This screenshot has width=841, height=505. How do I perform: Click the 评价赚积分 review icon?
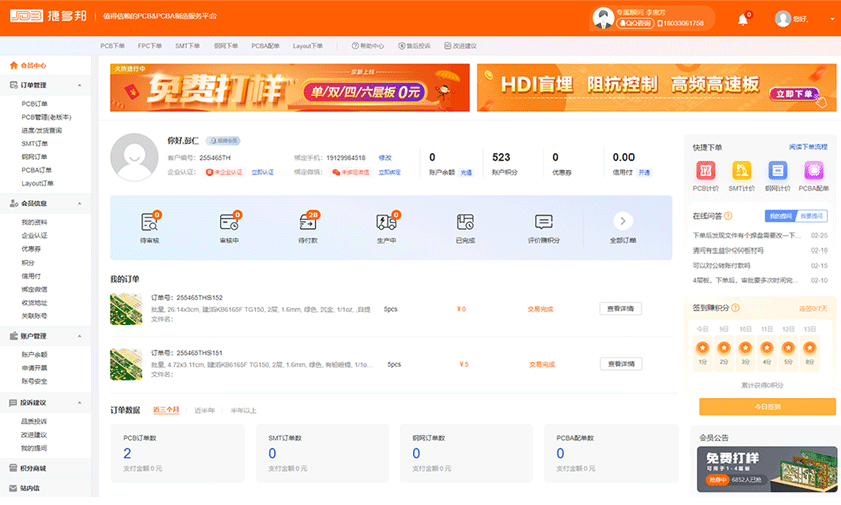point(543,222)
